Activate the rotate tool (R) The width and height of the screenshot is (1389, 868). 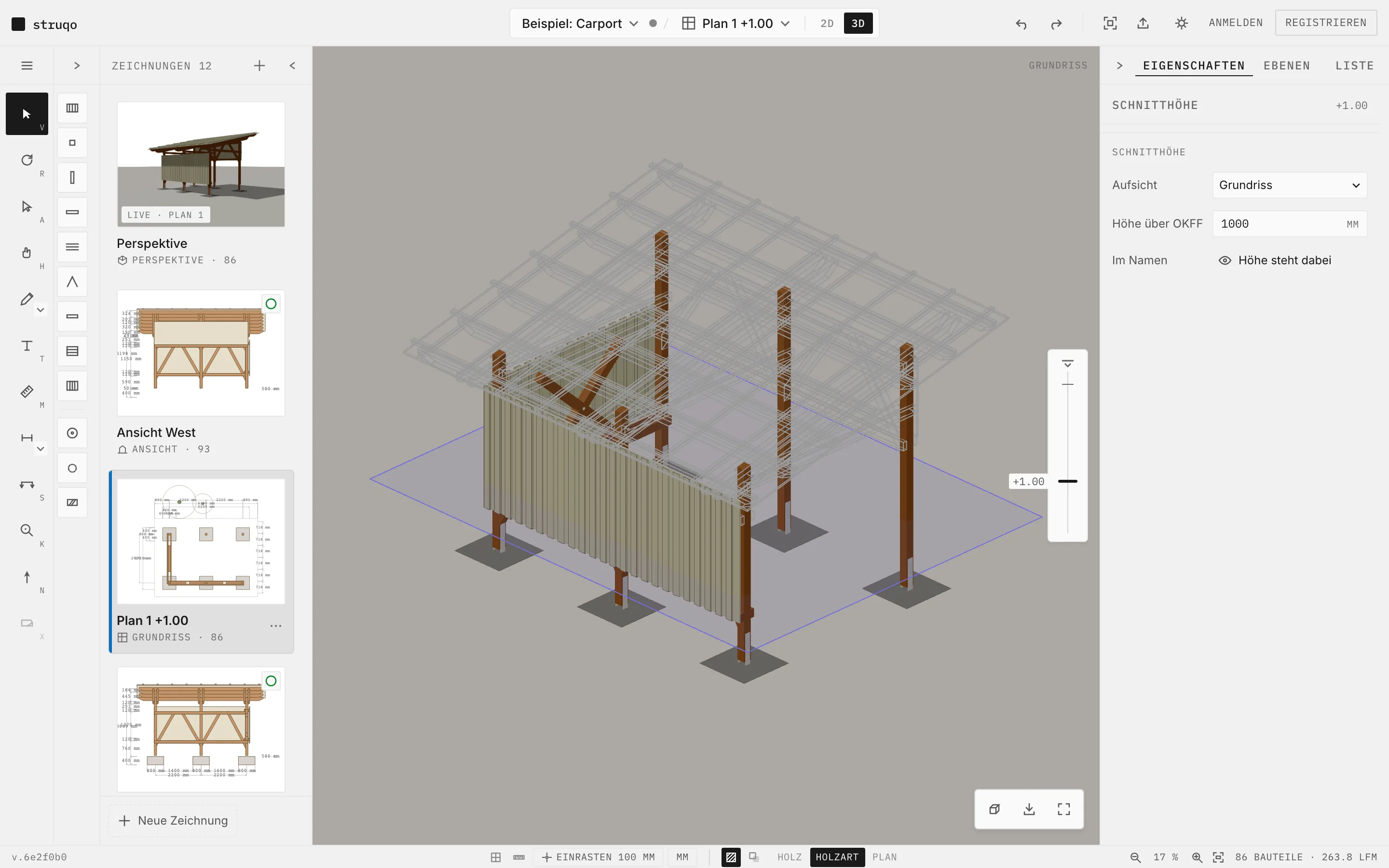[27, 160]
